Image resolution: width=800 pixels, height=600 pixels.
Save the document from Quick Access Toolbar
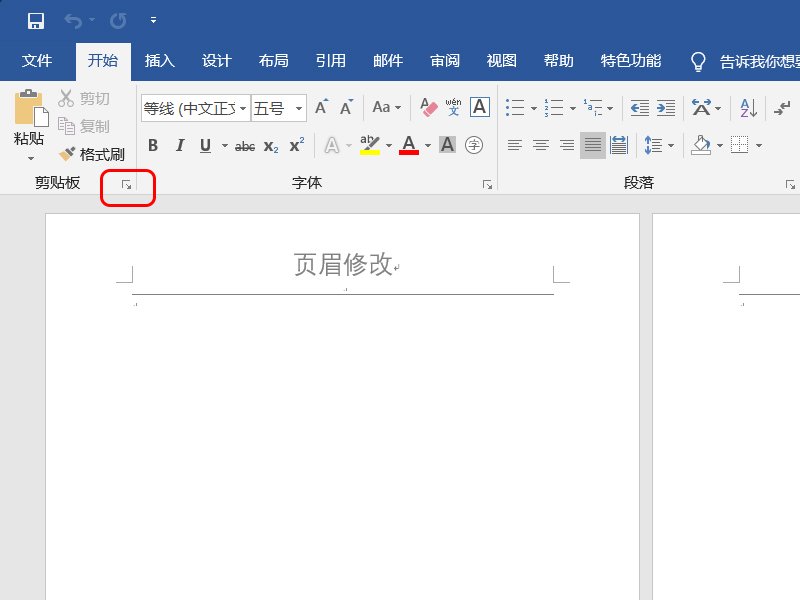[33, 20]
